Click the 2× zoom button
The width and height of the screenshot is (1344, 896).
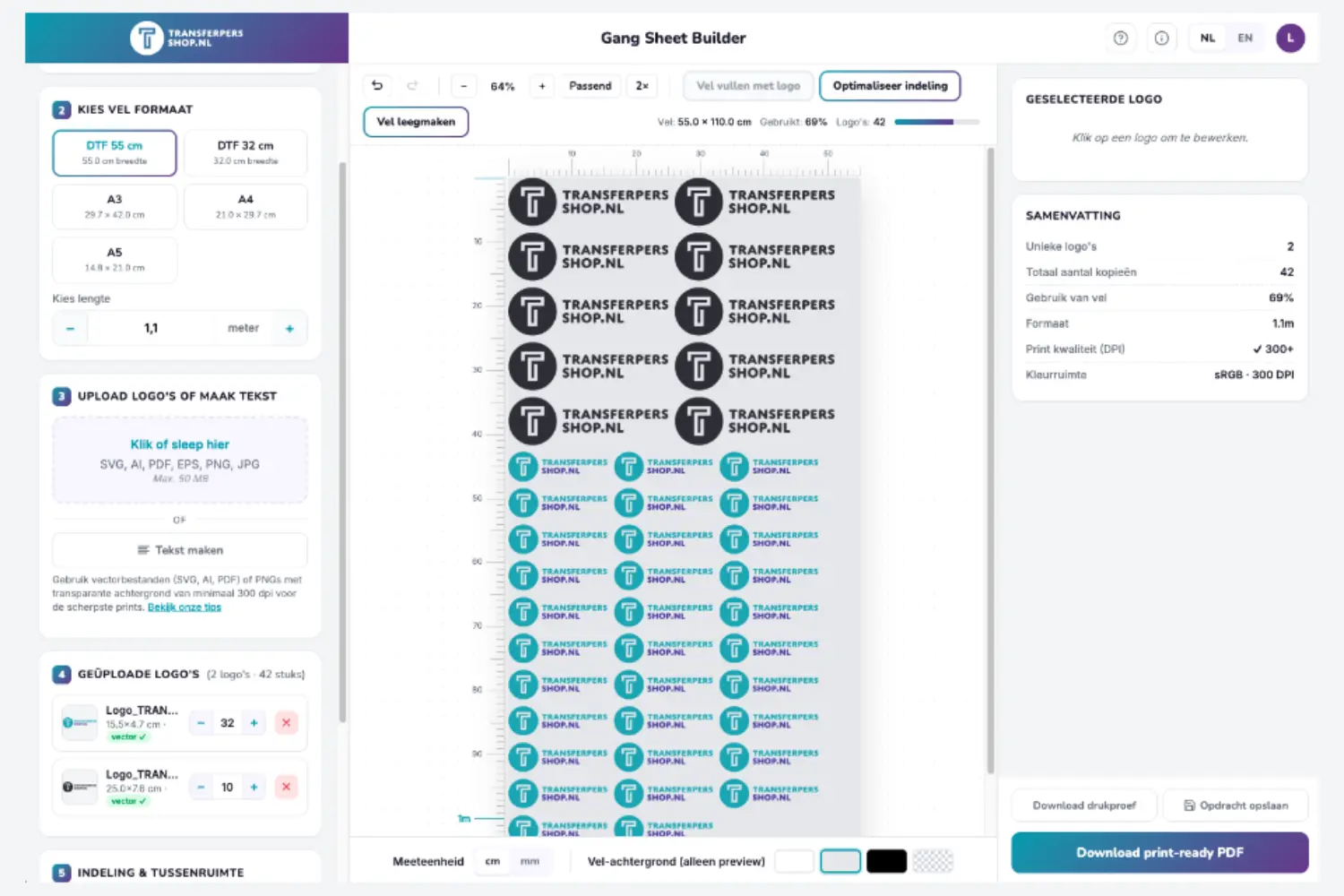point(642,86)
